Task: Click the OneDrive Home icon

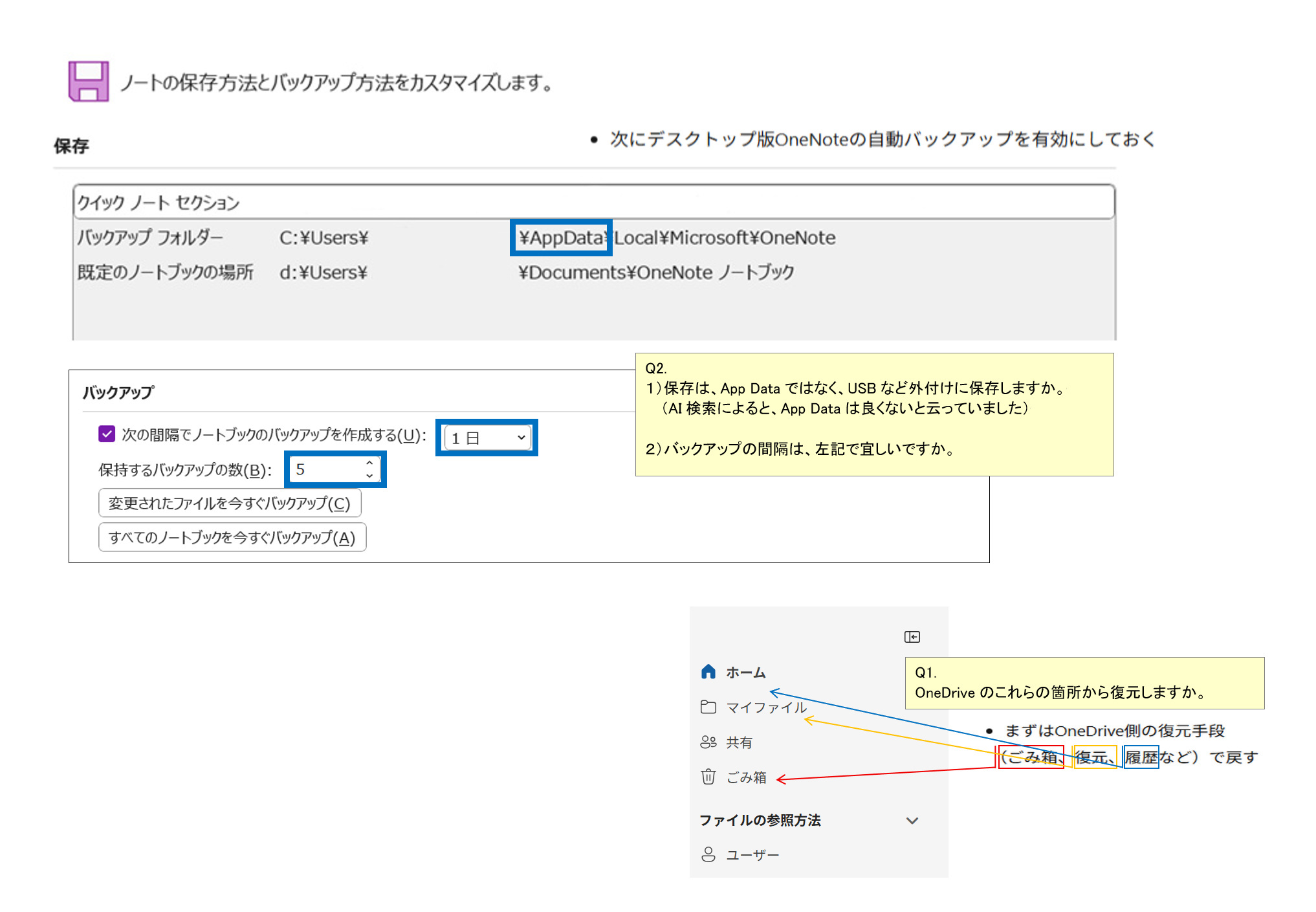Action: point(708,672)
